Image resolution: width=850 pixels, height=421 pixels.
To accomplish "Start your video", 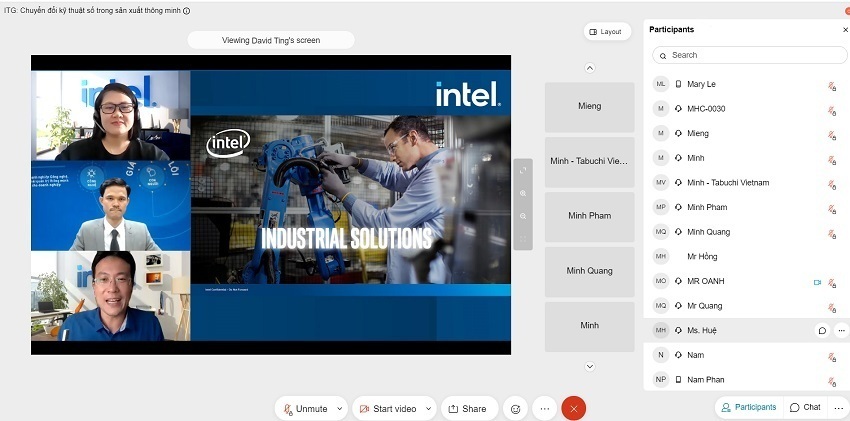I will tap(388, 409).
